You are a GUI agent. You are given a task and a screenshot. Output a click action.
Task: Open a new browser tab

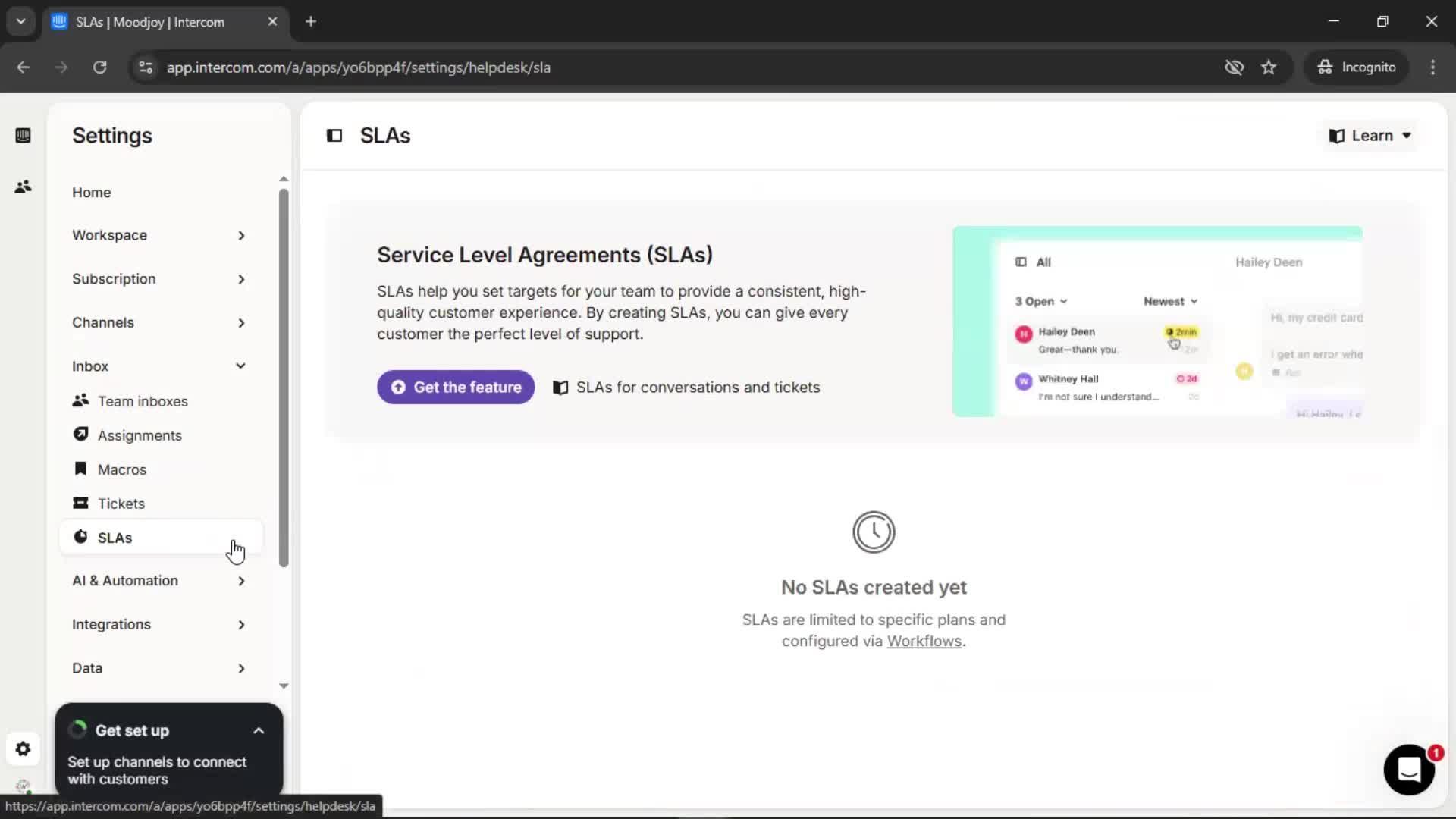click(x=311, y=22)
